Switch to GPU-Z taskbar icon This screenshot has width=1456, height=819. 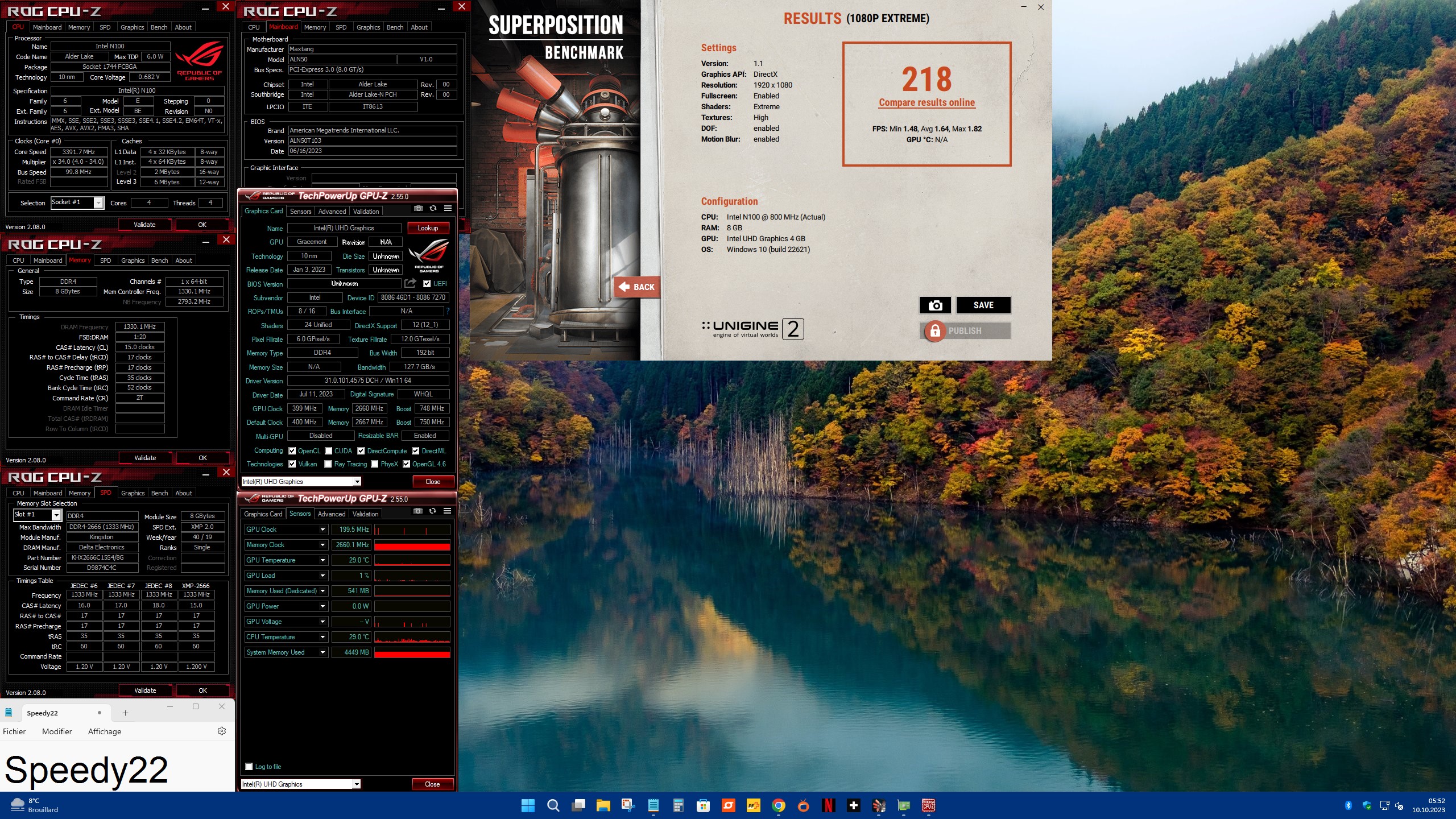[904, 805]
